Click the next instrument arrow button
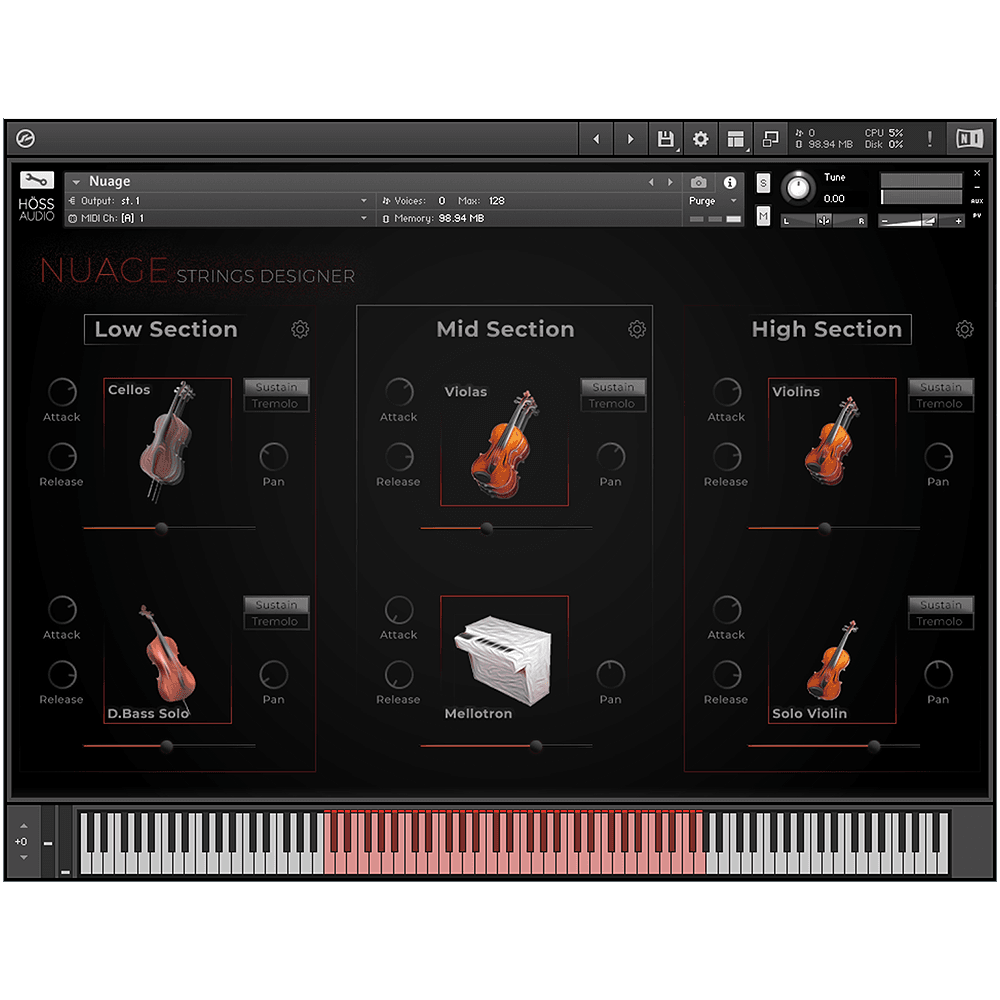Image resolution: width=1000 pixels, height=1000 pixels. pyautogui.click(x=670, y=181)
